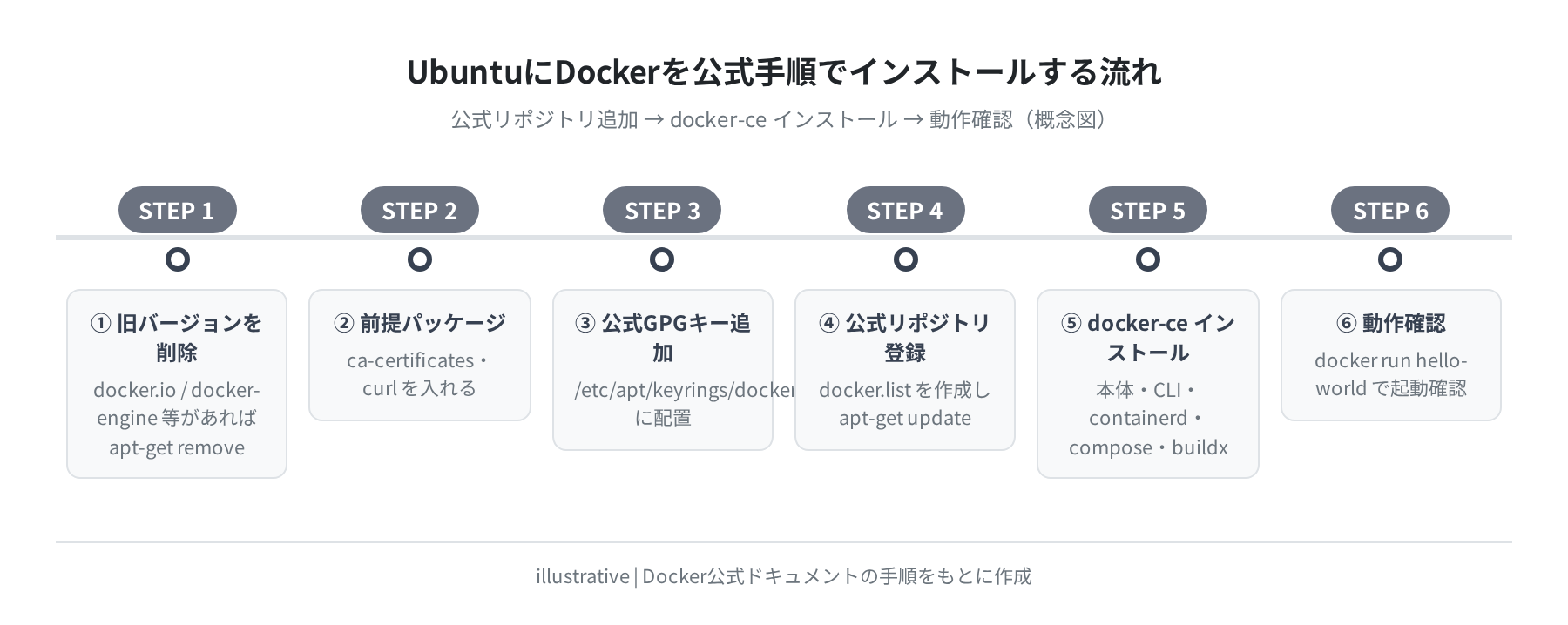The height and width of the screenshot is (625, 1568).
Task: Click the footer note illustrative | Docker公式ドキュメント
Action: (784, 576)
